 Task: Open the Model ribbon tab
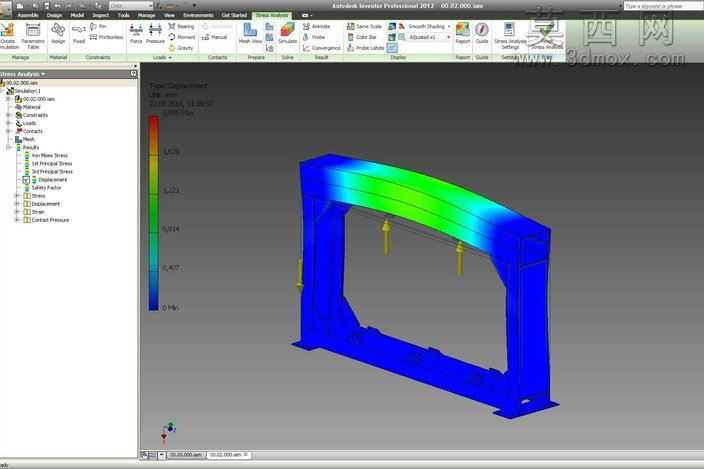tap(77, 15)
